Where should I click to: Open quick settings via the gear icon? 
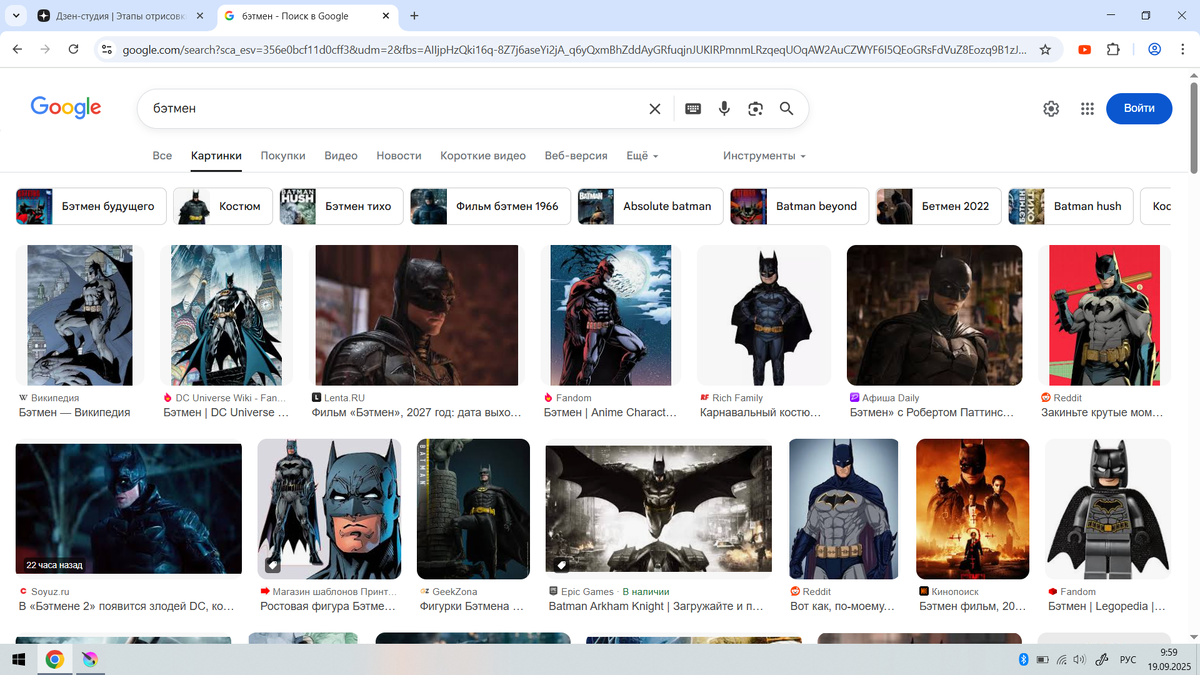tap(1051, 108)
